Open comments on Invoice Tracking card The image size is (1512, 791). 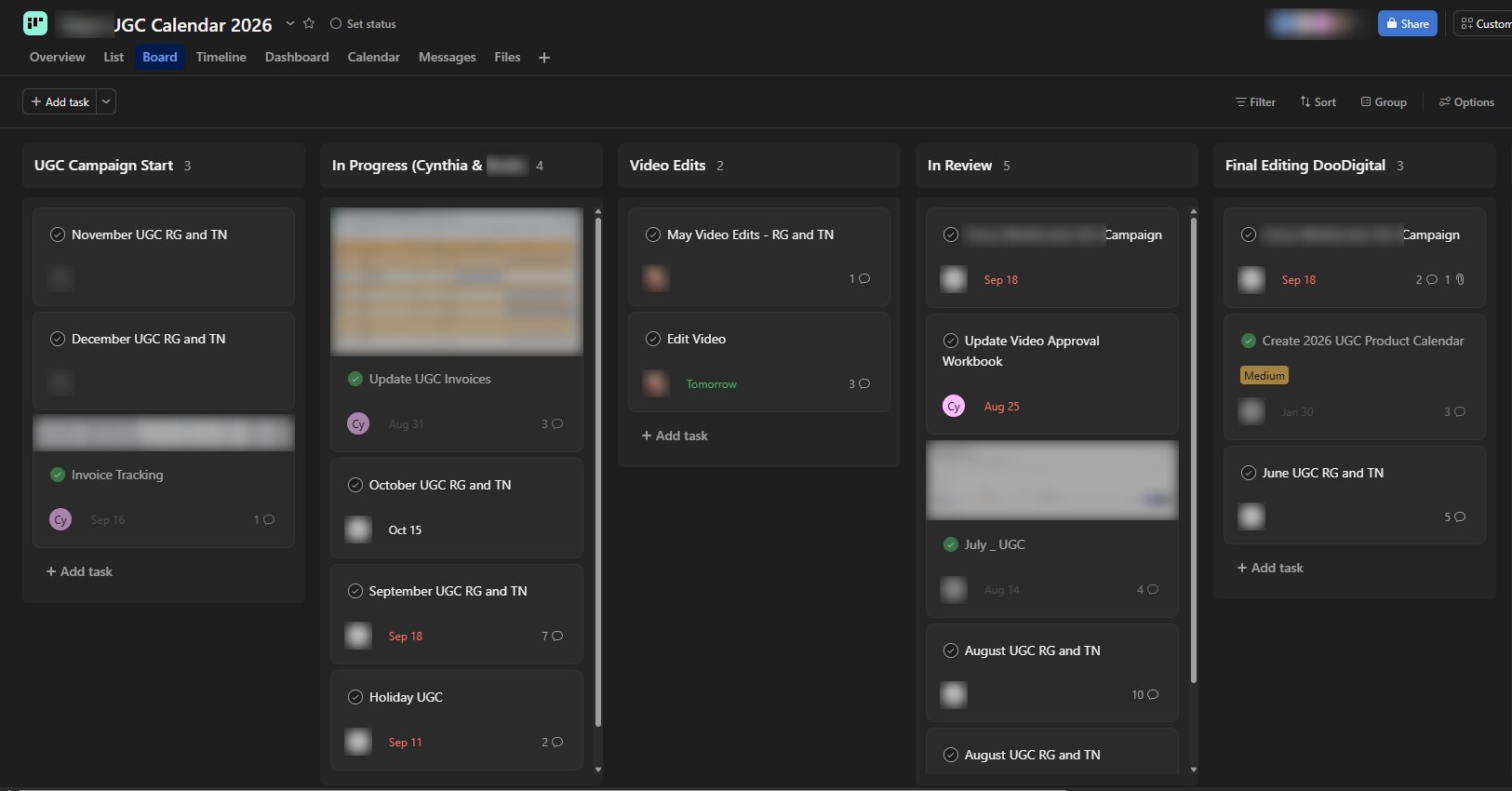coord(264,519)
